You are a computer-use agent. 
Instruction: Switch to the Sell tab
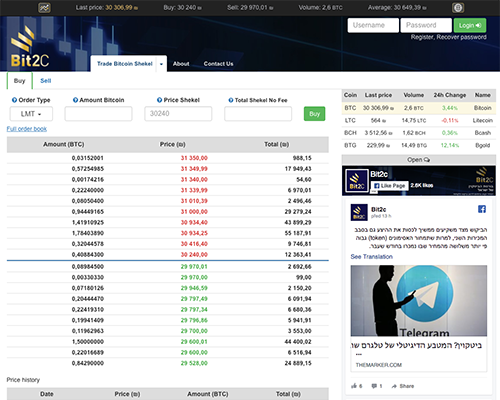46,81
